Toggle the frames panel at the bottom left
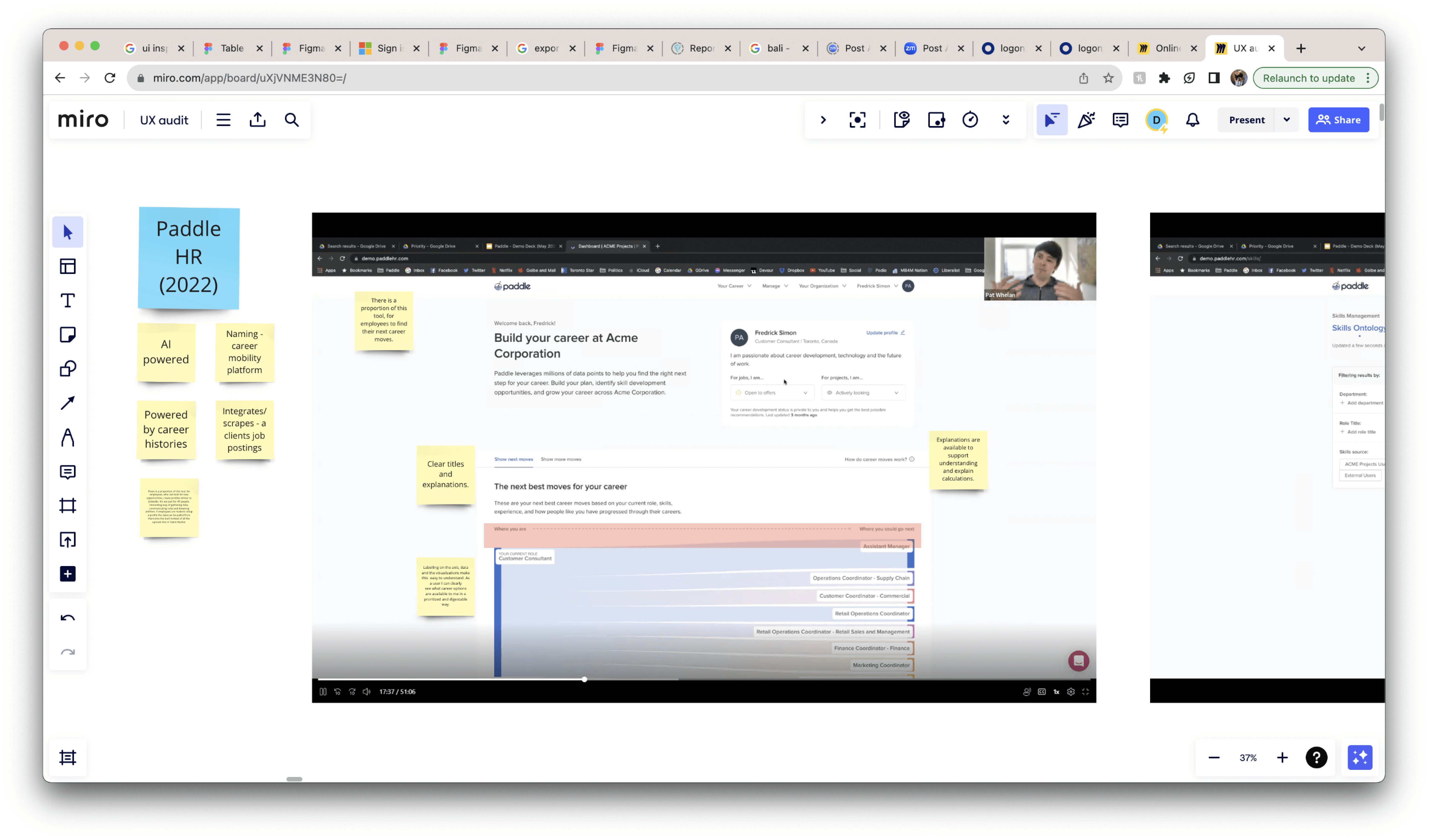The width and height of the screenshot is (1429, 840). point(67,758)
